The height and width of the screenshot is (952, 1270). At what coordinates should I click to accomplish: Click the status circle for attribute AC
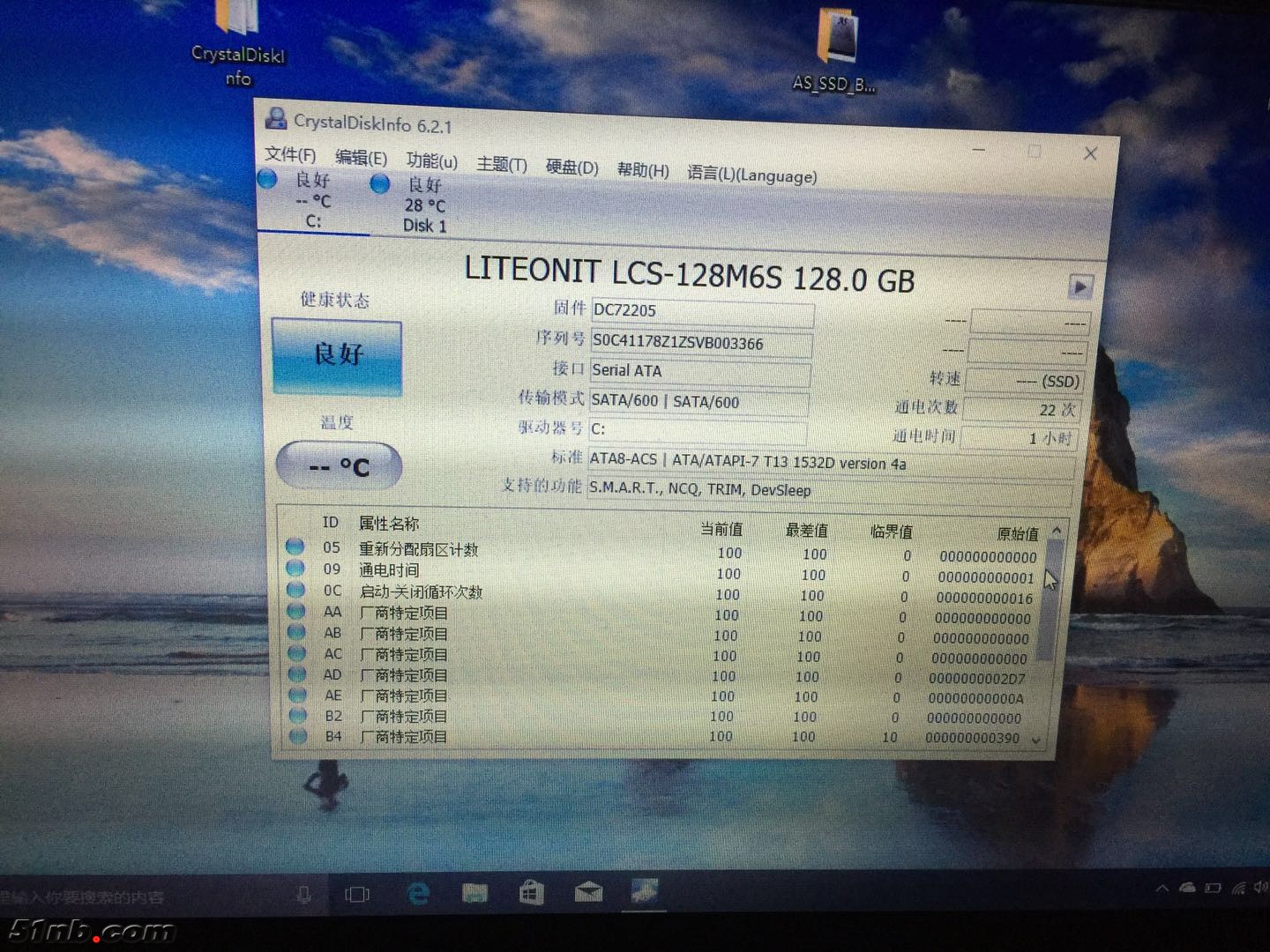pyautogui.click(x=297, y=653)
